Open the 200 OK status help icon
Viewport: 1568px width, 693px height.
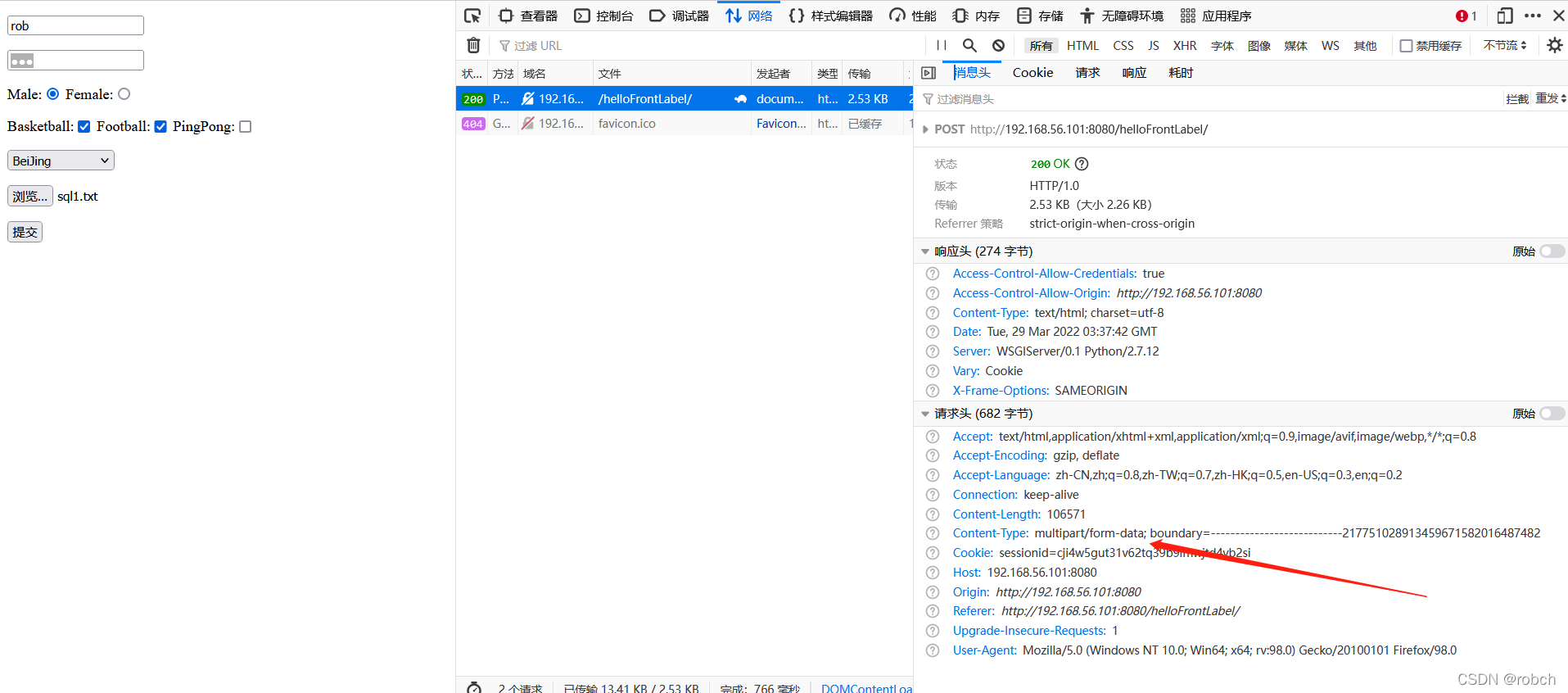pos(1082,164)
